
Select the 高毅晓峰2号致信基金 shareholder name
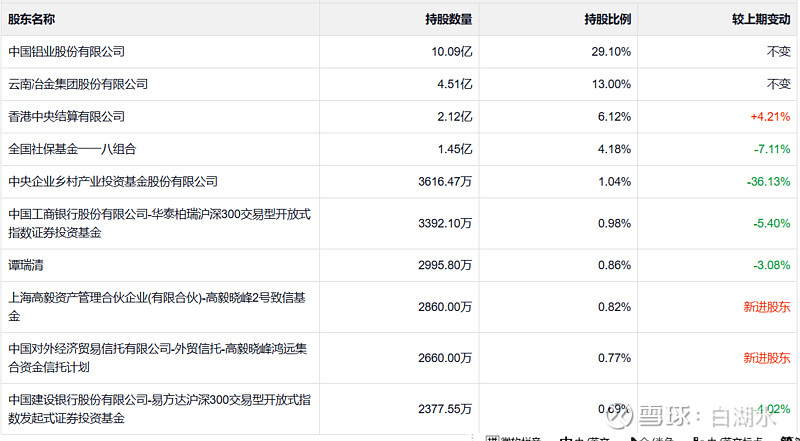157,307
